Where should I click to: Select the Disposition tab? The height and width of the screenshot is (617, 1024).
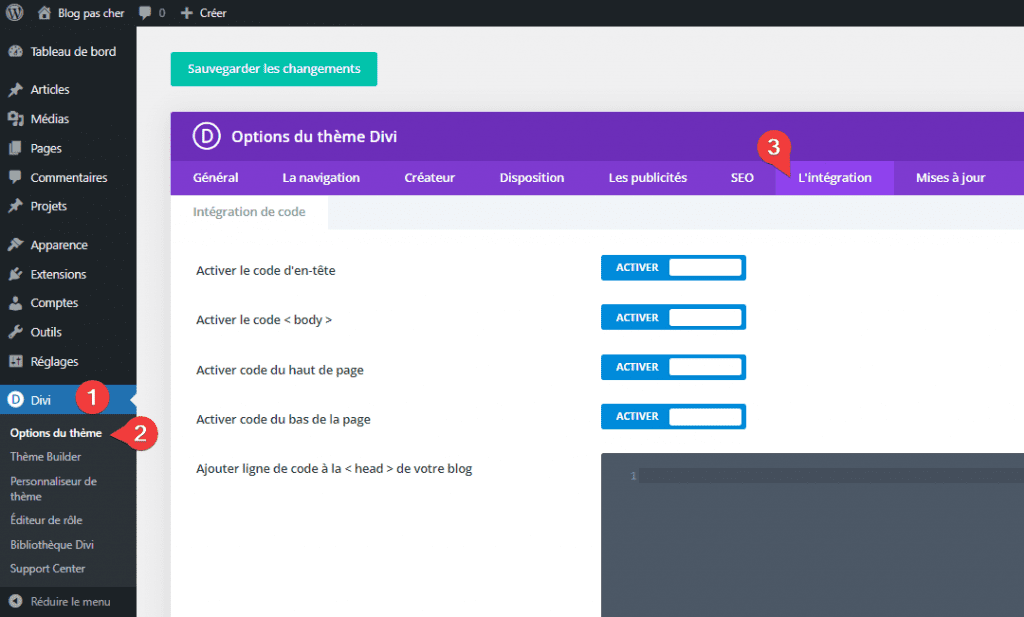click(532, 178)
